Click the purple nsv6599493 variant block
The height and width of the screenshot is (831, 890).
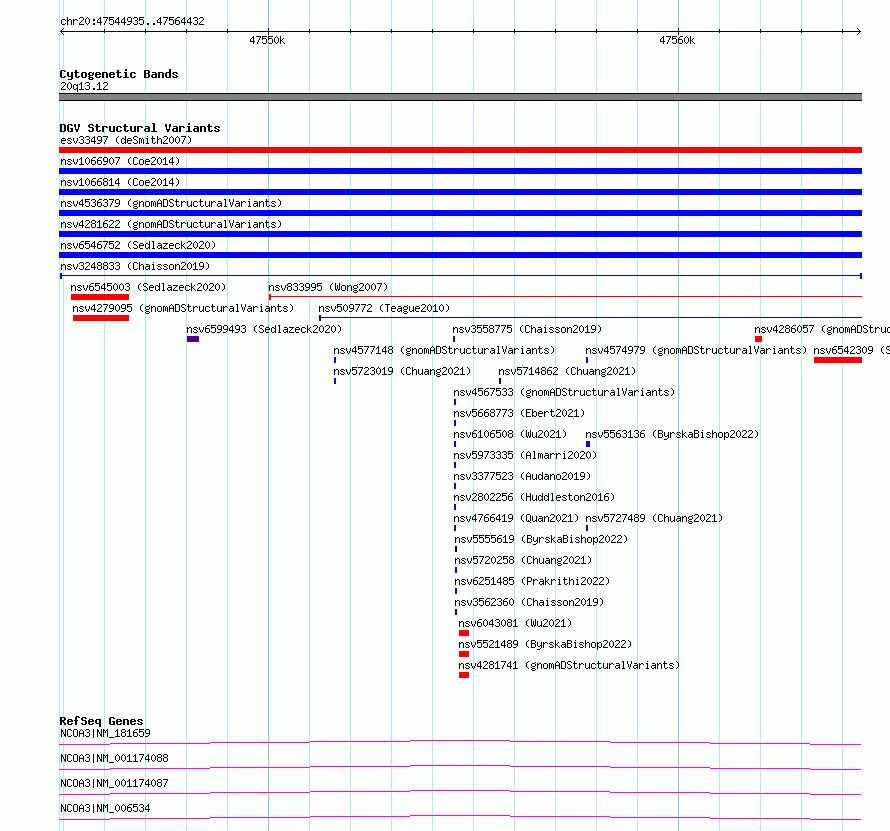coord(193,339)
